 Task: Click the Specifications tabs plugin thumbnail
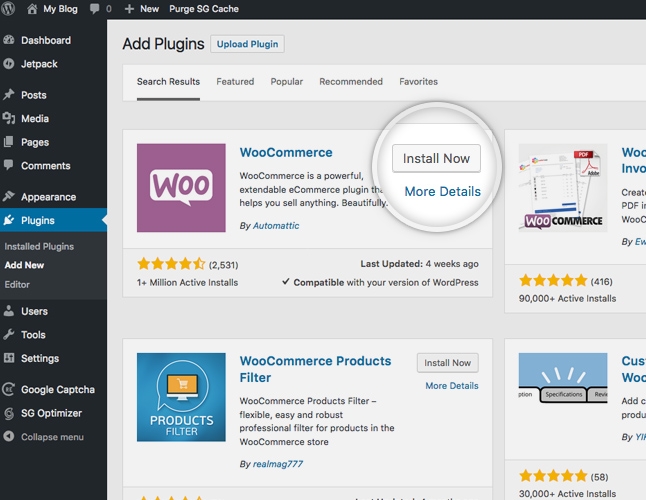(x=563, y=379)
